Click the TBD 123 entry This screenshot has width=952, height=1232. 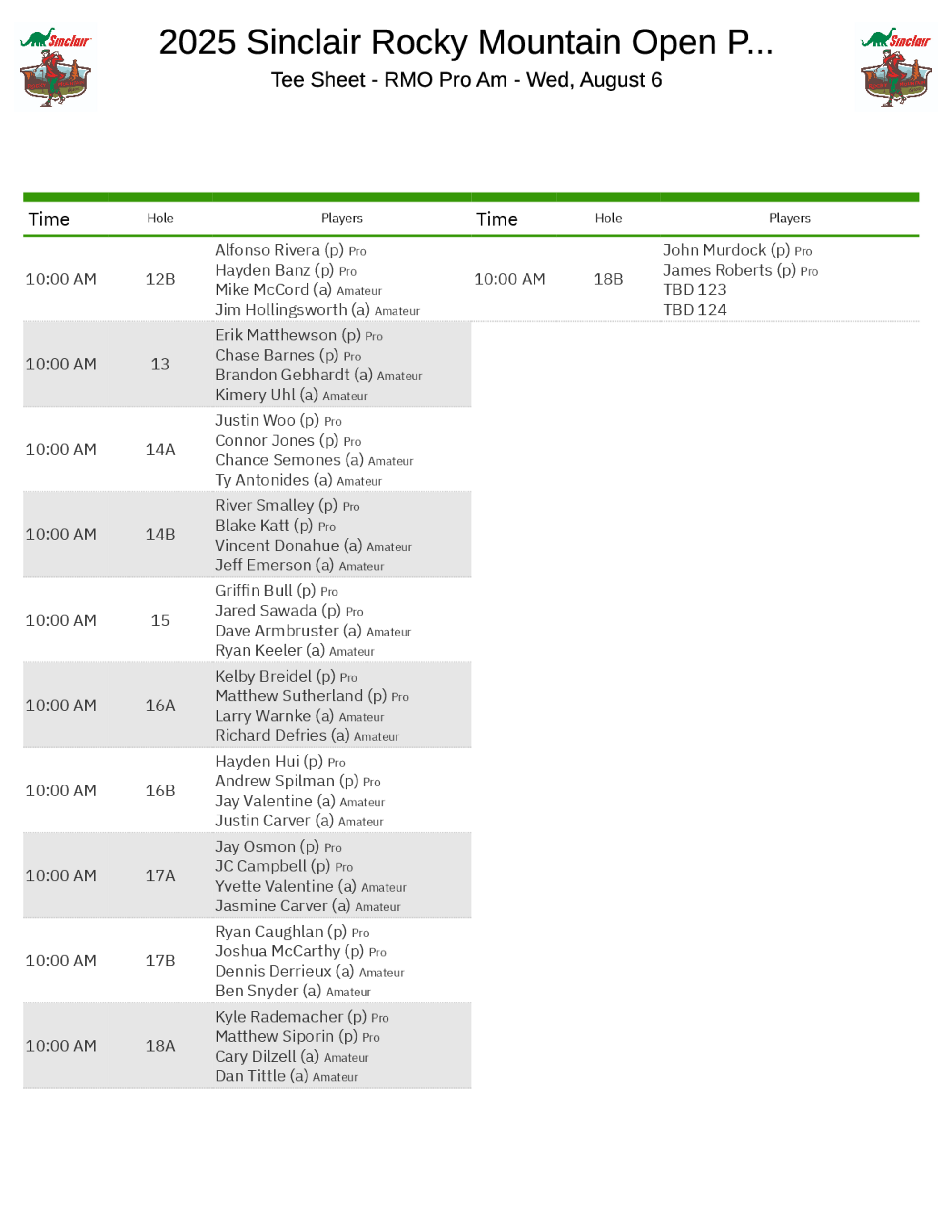(x=694, y=290)
